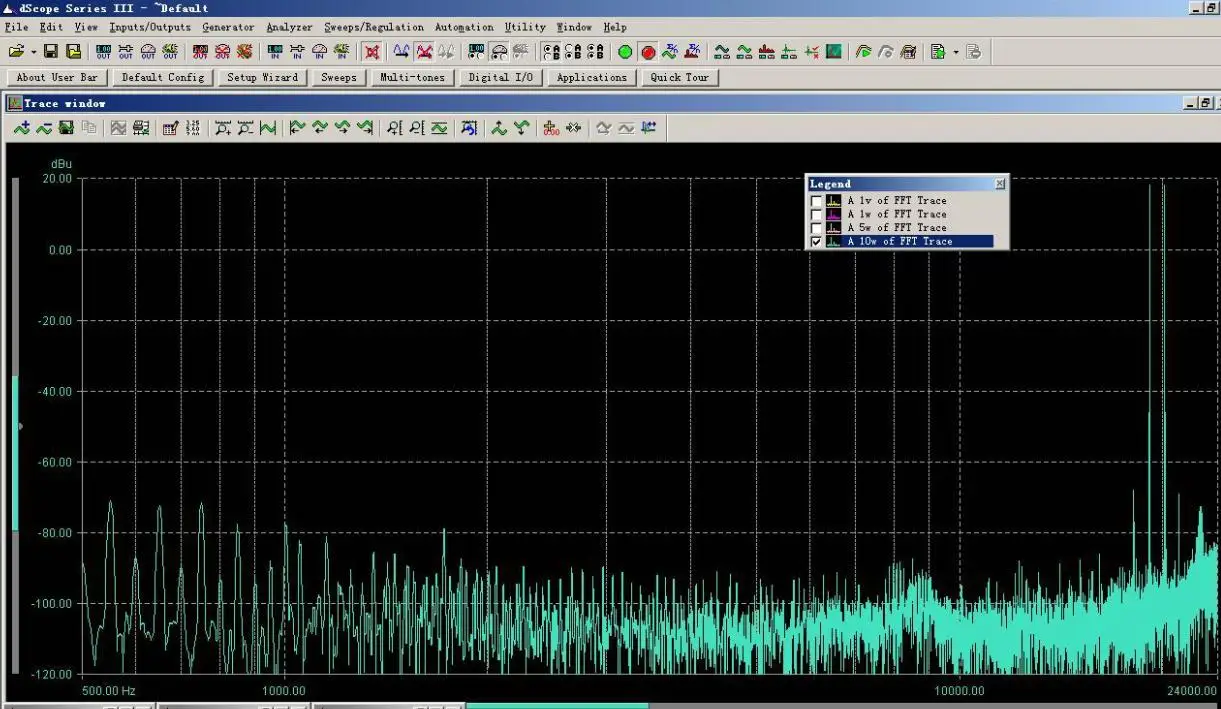Viewport: 1221px width, 709px height.
Task: Click the save floppy disk icon
Action: coord(50,52)
